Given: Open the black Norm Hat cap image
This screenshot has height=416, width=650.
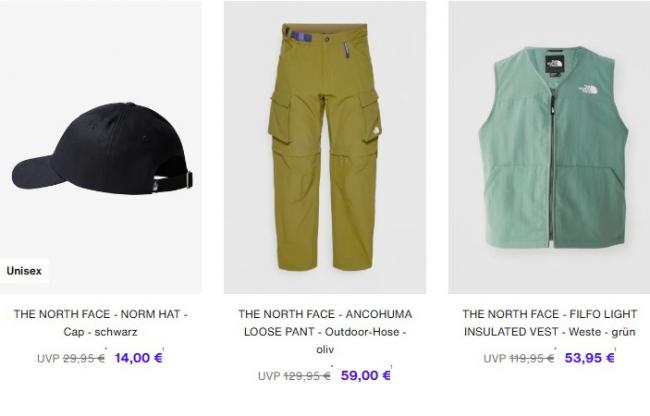Looking at the screenshot, I should click(x=101, y=147).
